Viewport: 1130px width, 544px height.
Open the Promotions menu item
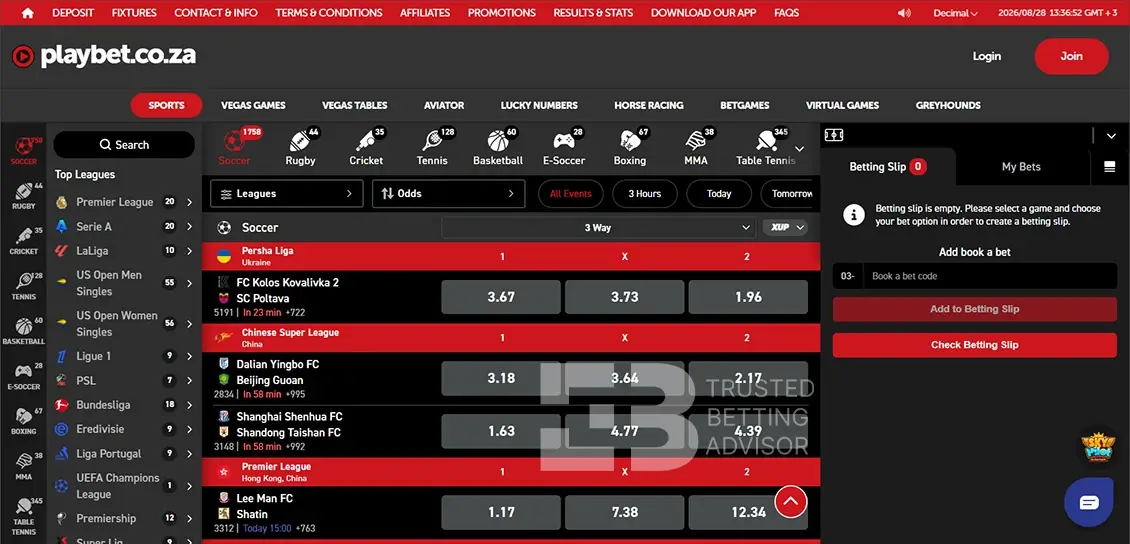point(502,13)
